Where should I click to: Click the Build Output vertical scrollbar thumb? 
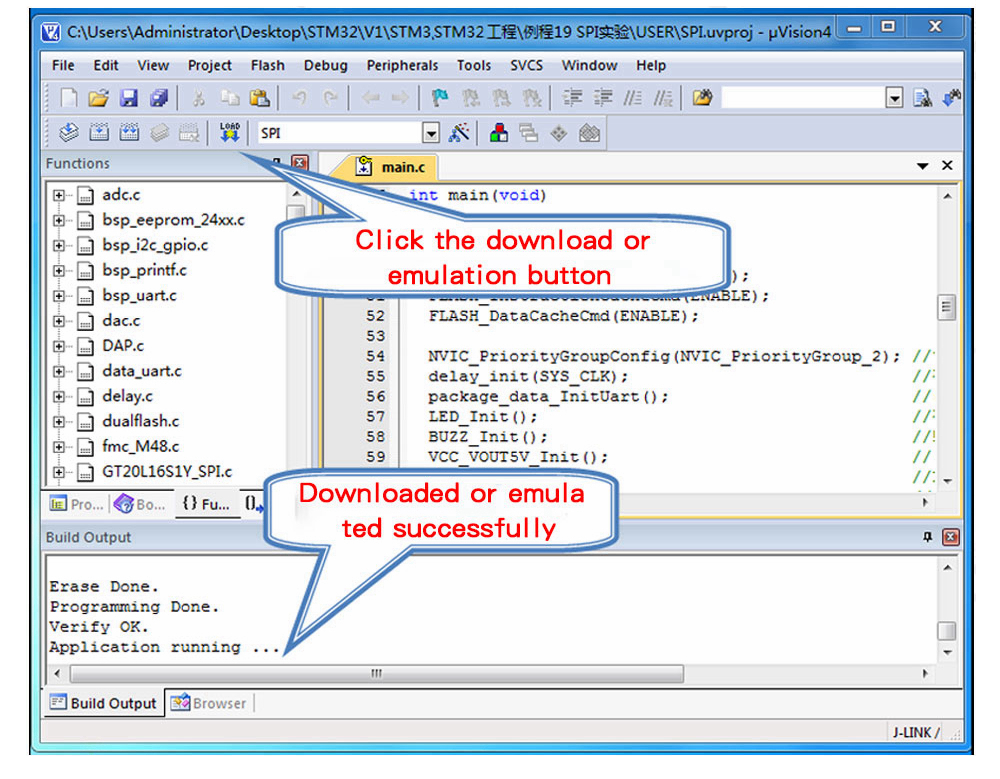point(946,630)
